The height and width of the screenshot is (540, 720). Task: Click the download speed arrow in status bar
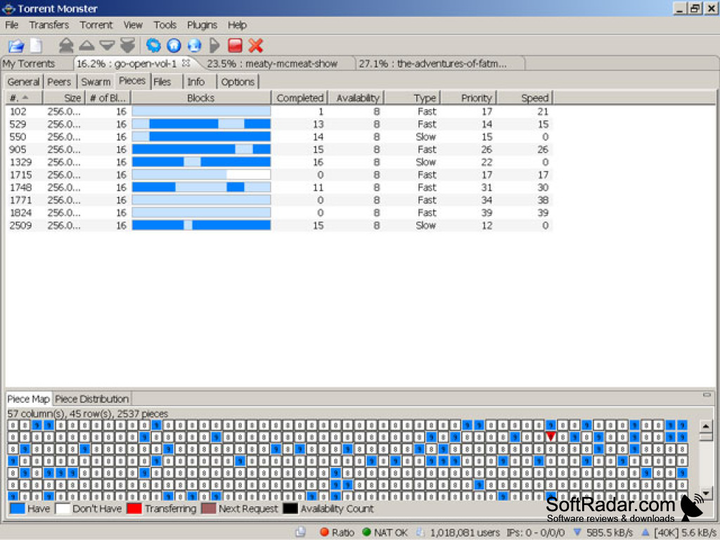578,532
